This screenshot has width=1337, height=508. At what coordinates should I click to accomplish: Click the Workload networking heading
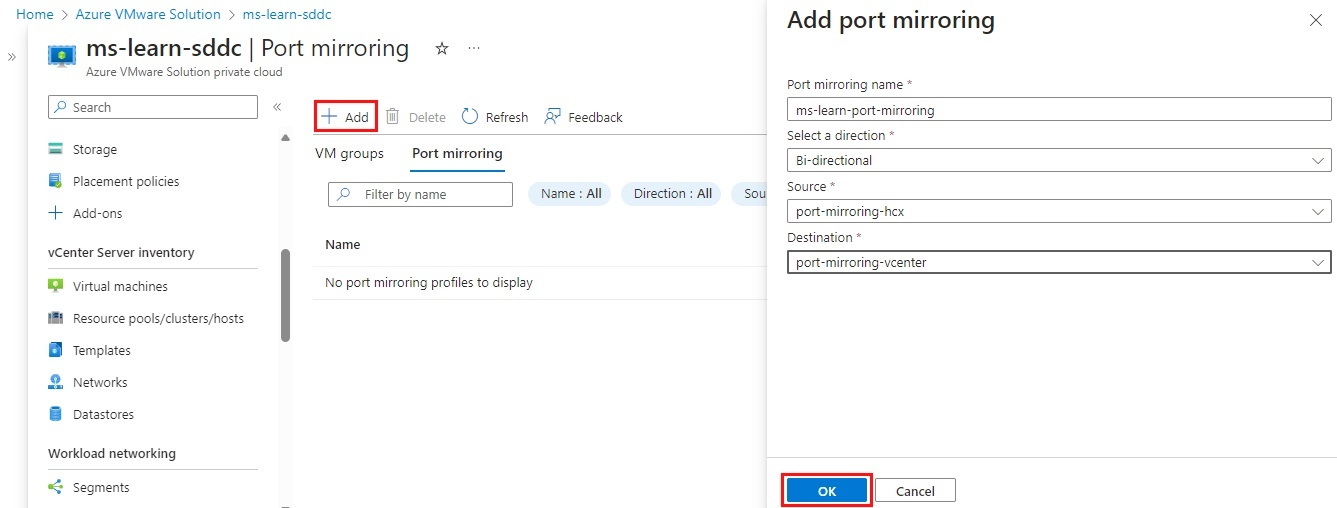[x=112, y=453]
